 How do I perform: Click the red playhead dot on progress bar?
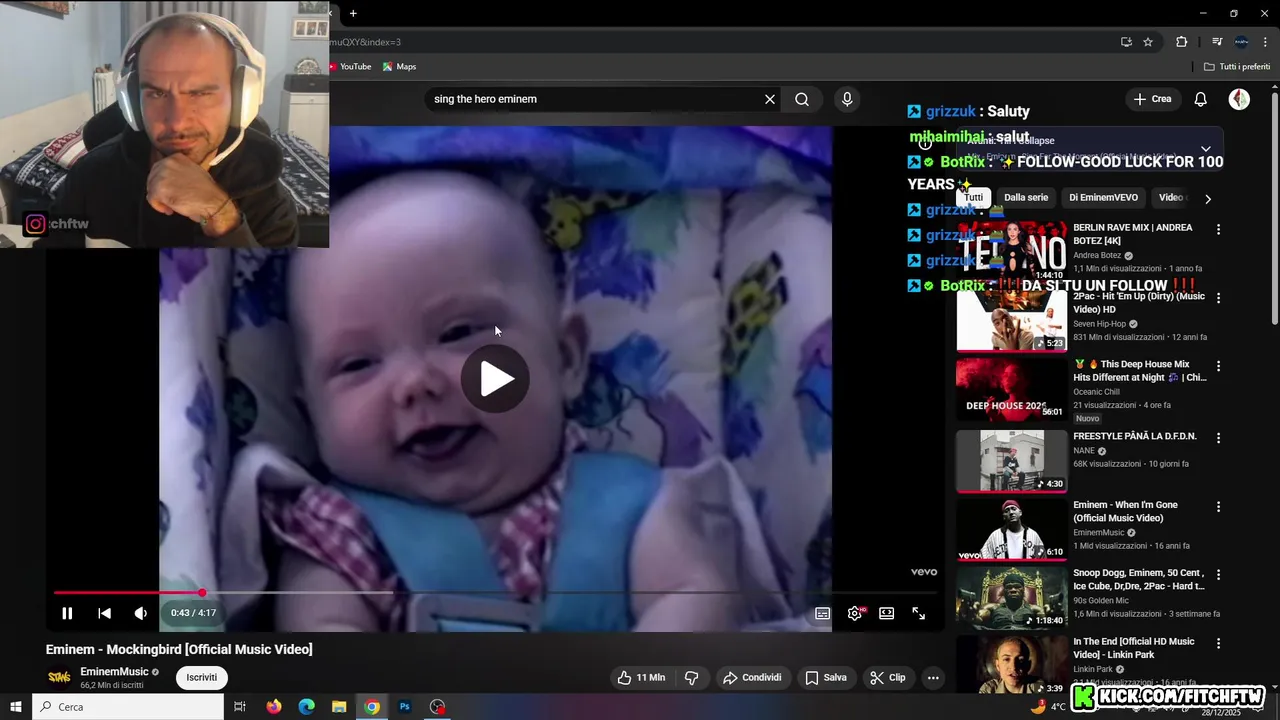[202, 593]
